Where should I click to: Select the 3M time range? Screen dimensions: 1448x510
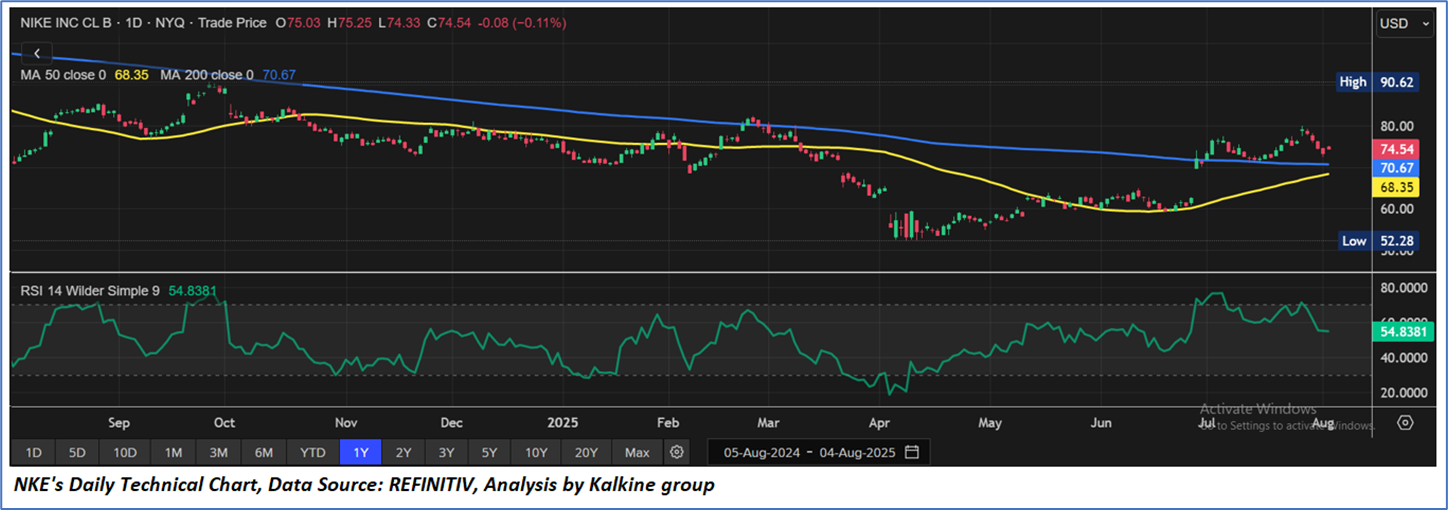[x=218, y=452]
